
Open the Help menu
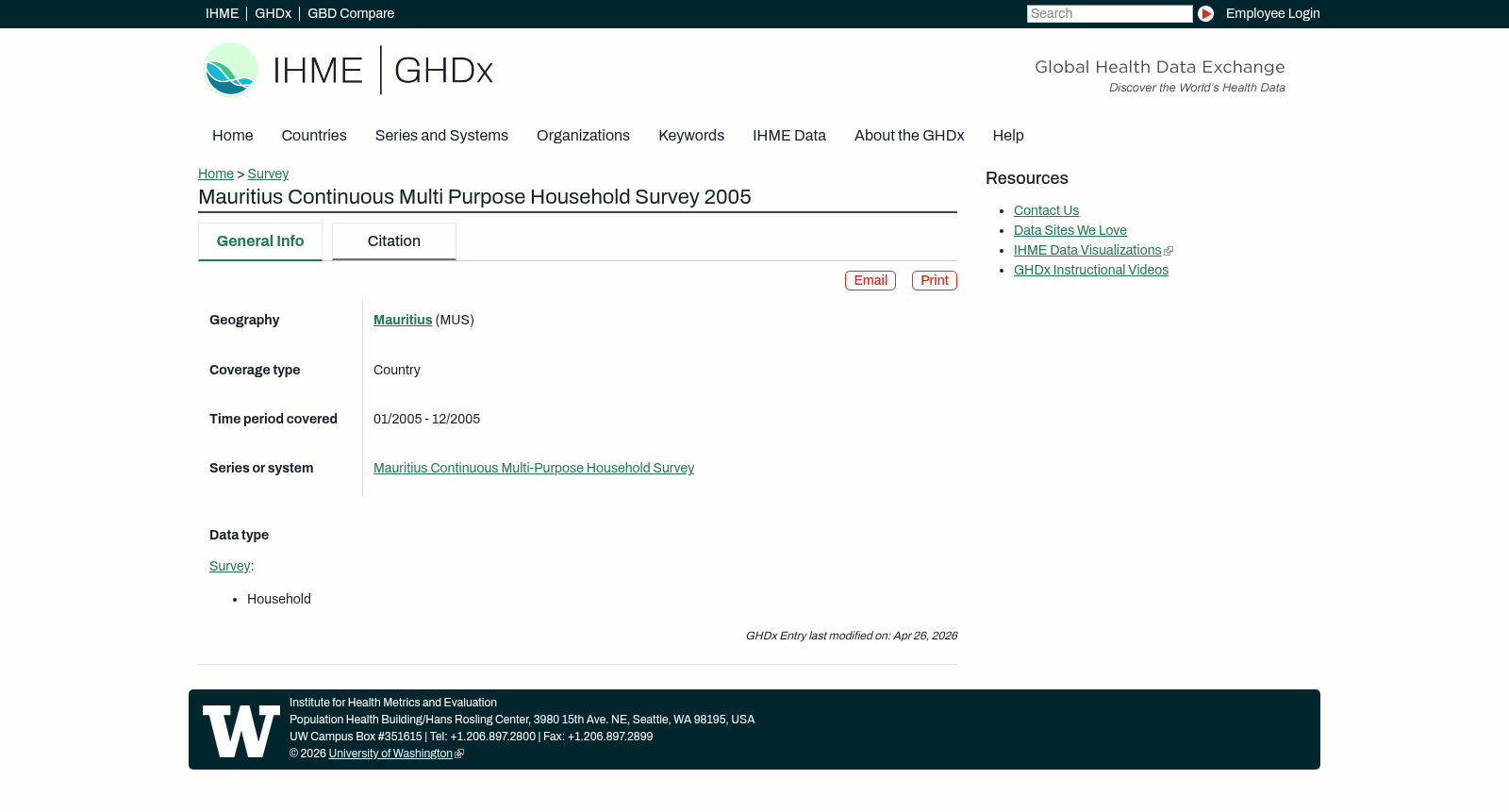pyautogui.click(x=1008, y=136)
